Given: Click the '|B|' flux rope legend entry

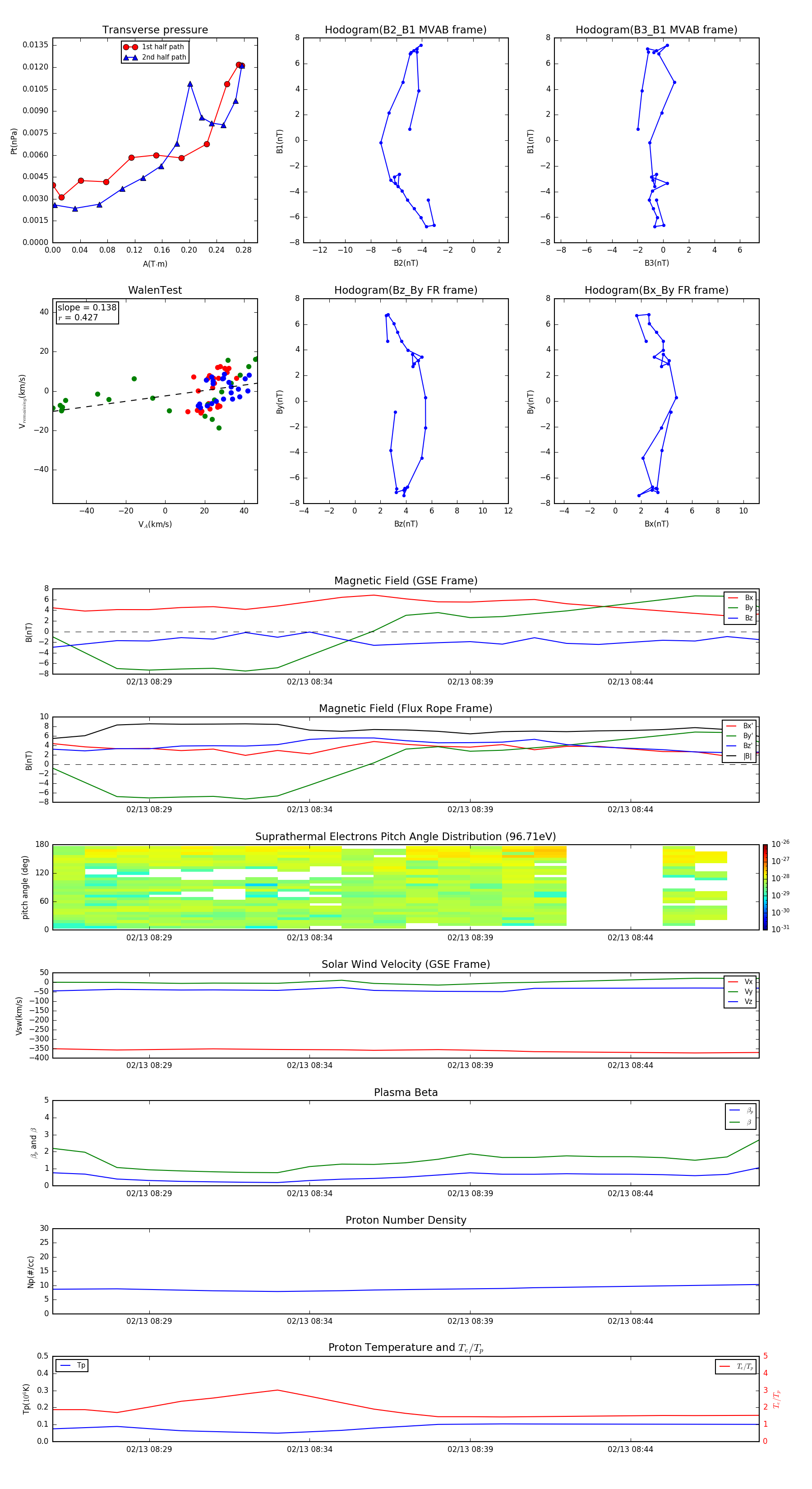Looking at the screenshot, I should coord(740,756).
